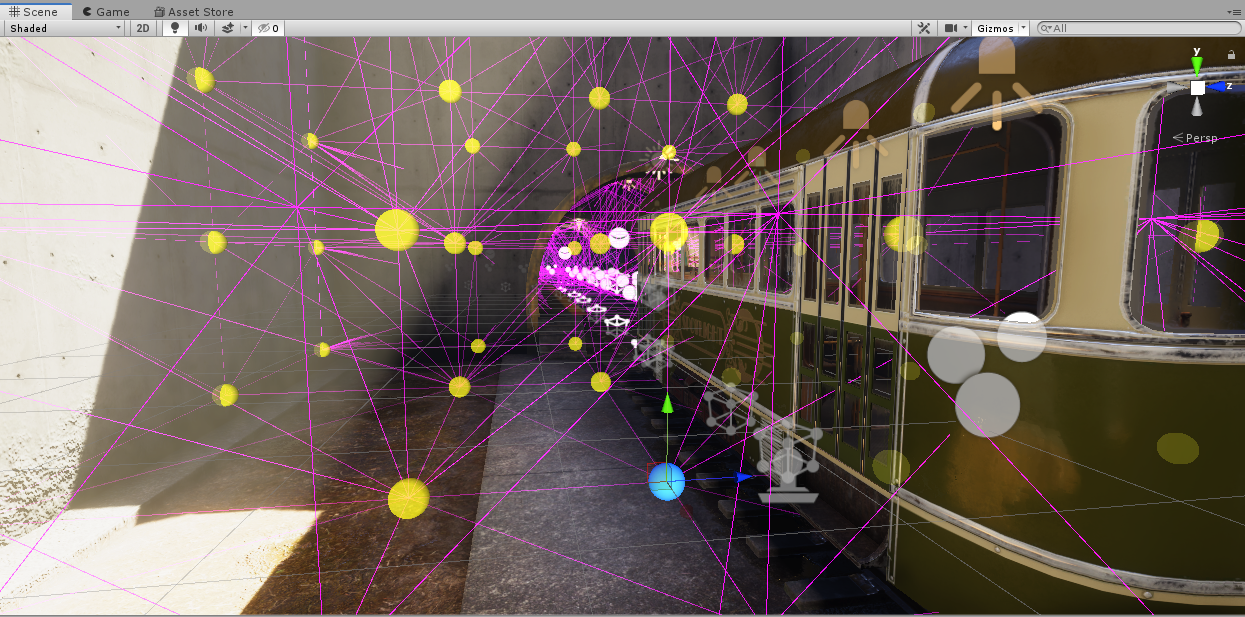Open the Shaded draw mode dropdown

tap(64, 28)
